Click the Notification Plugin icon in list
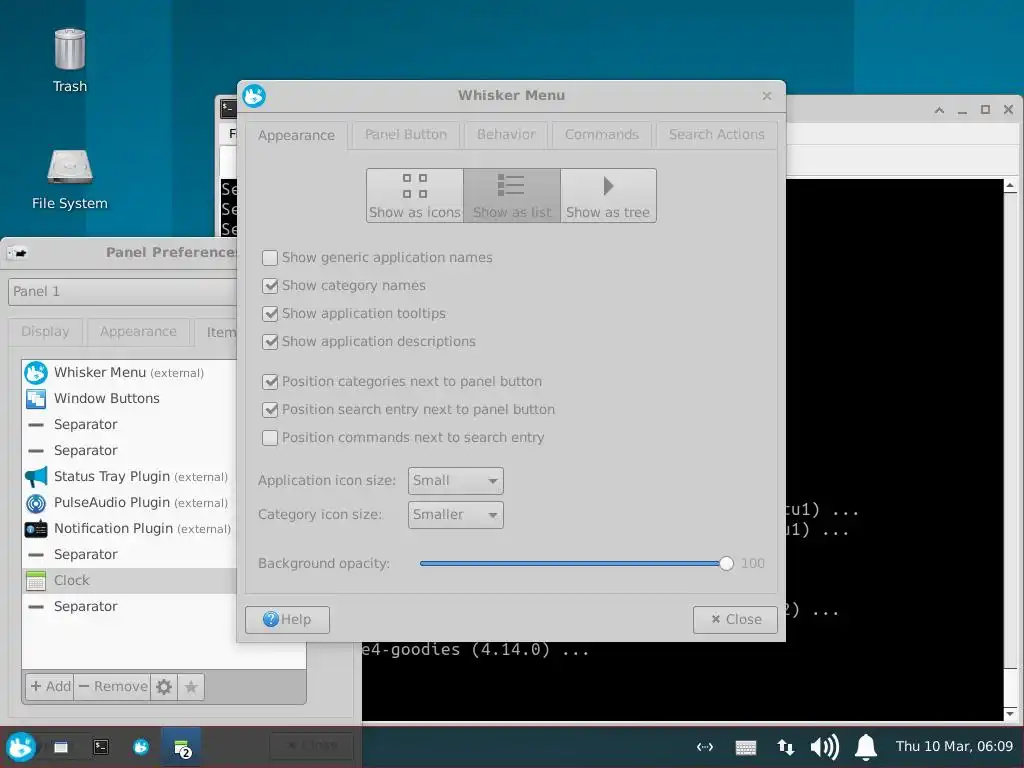This screenshot has height=768, width=1024. click(x=36, y=529)
